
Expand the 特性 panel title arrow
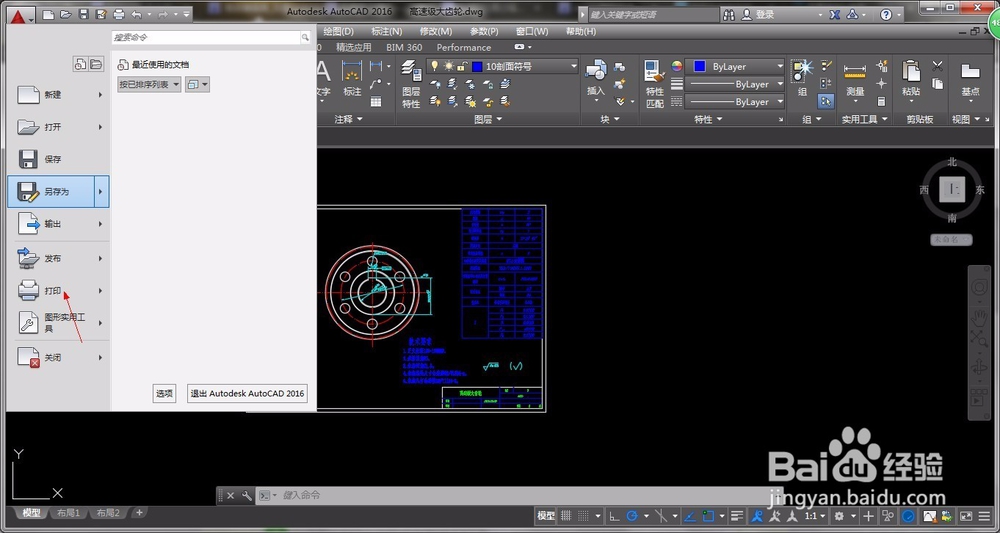(719, 119)
